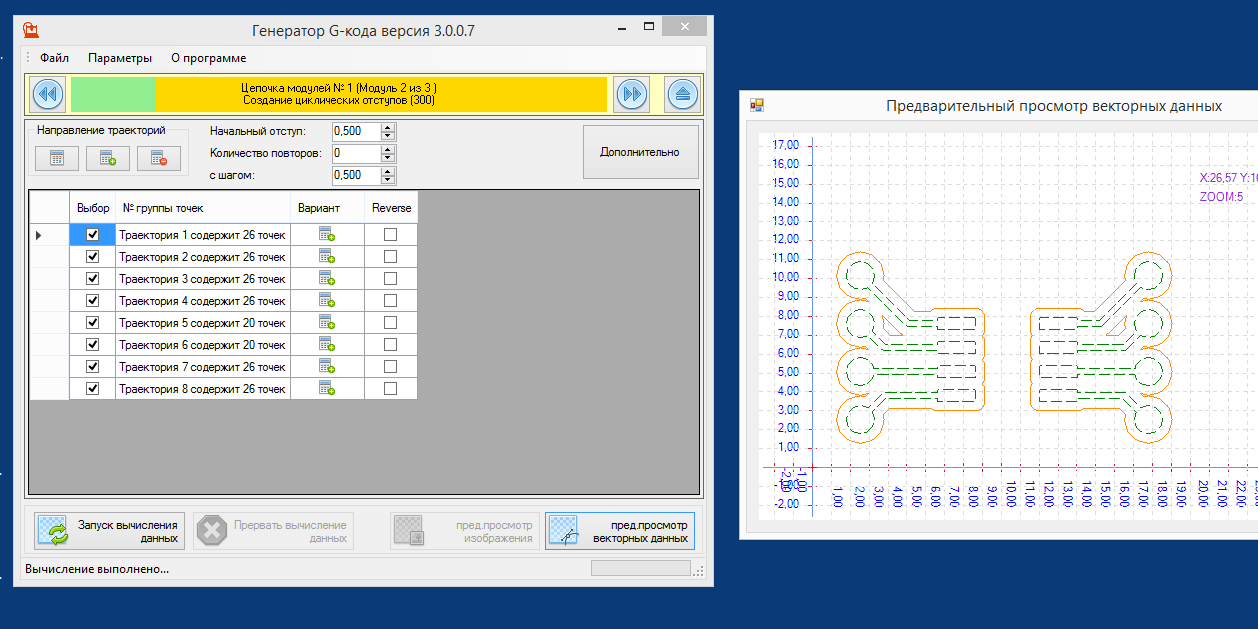Screen dimensions: 1258x629
Task: Open the Параметры menu
Action: pyautogui.click(x=120, y=58)
